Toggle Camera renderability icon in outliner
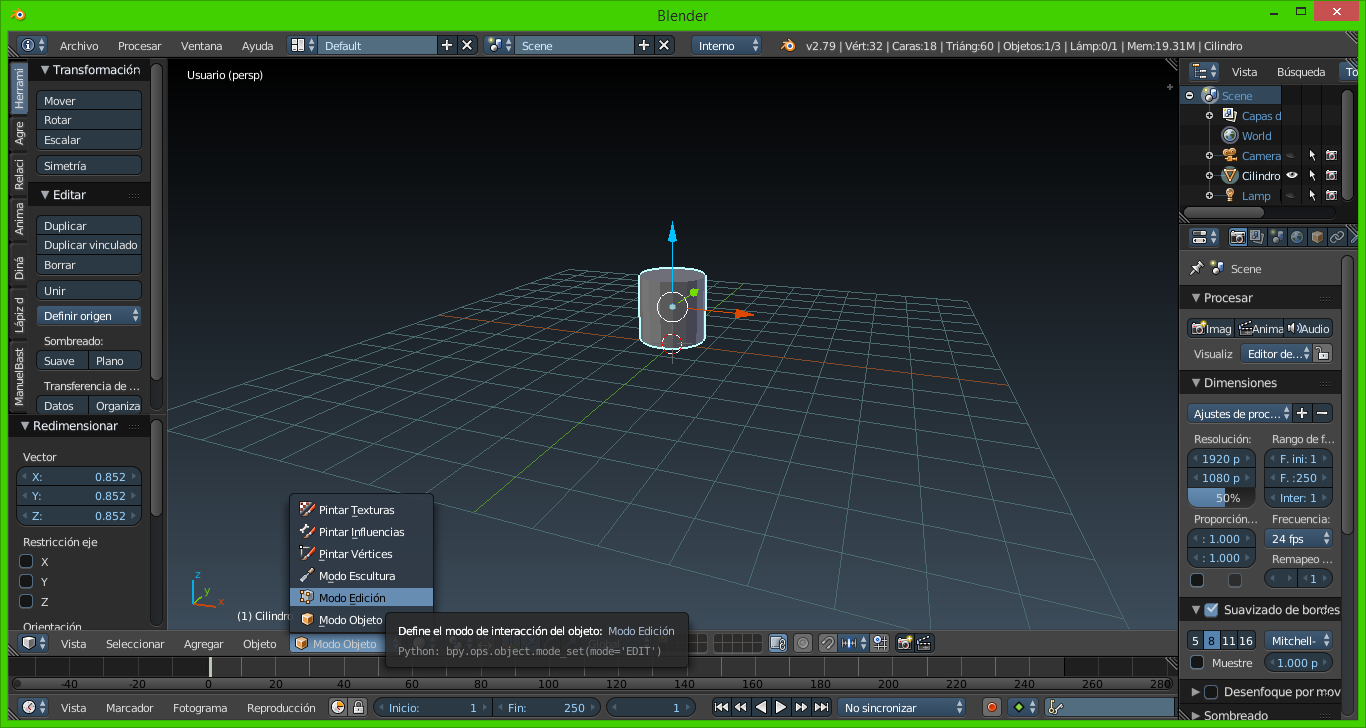 (x=1331, y=156)
